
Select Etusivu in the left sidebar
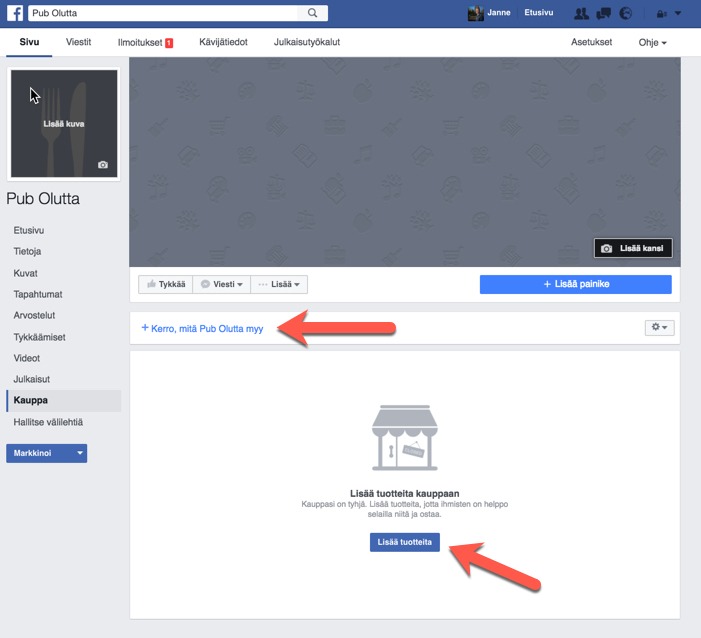pyautogui.click(x=29, y=230)
